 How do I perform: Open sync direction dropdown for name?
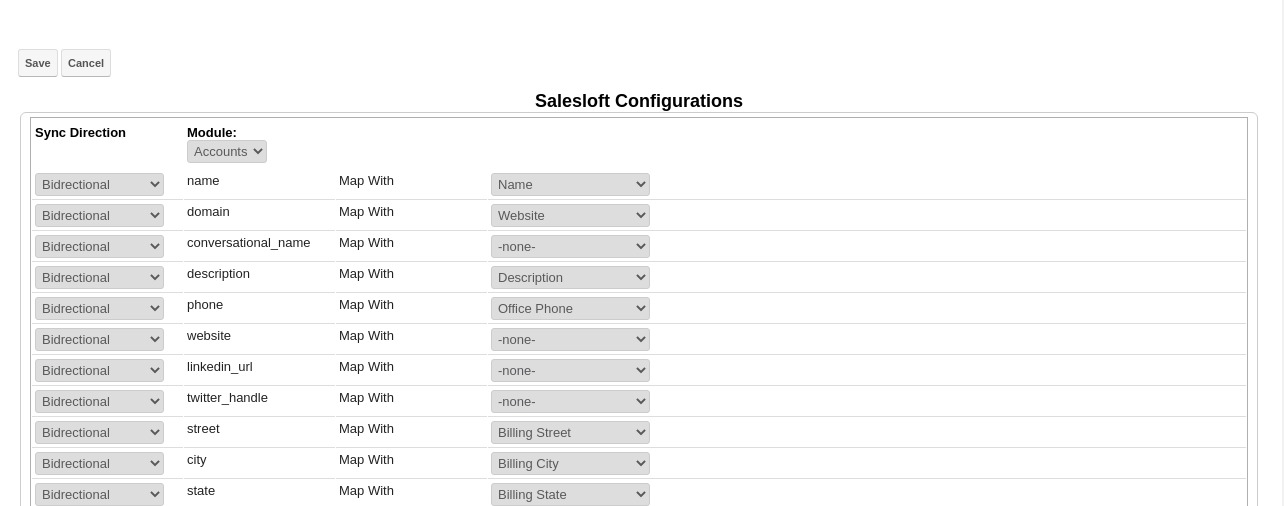99,185
